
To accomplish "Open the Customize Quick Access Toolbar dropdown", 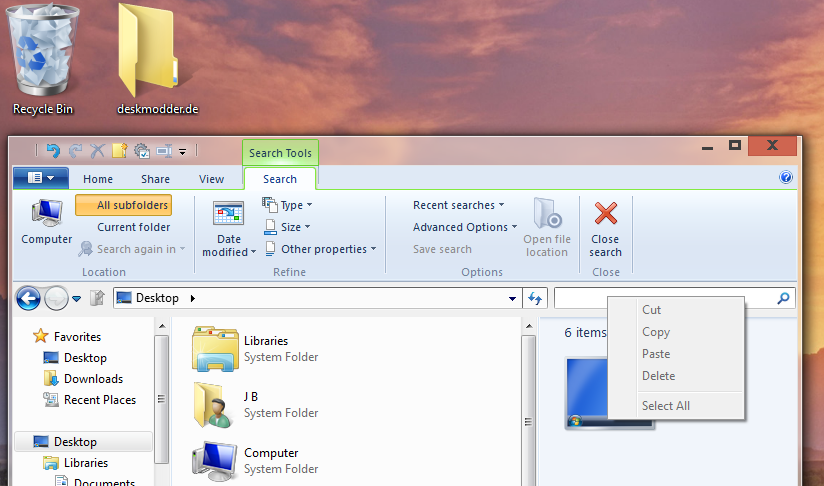I will point(182,152).
